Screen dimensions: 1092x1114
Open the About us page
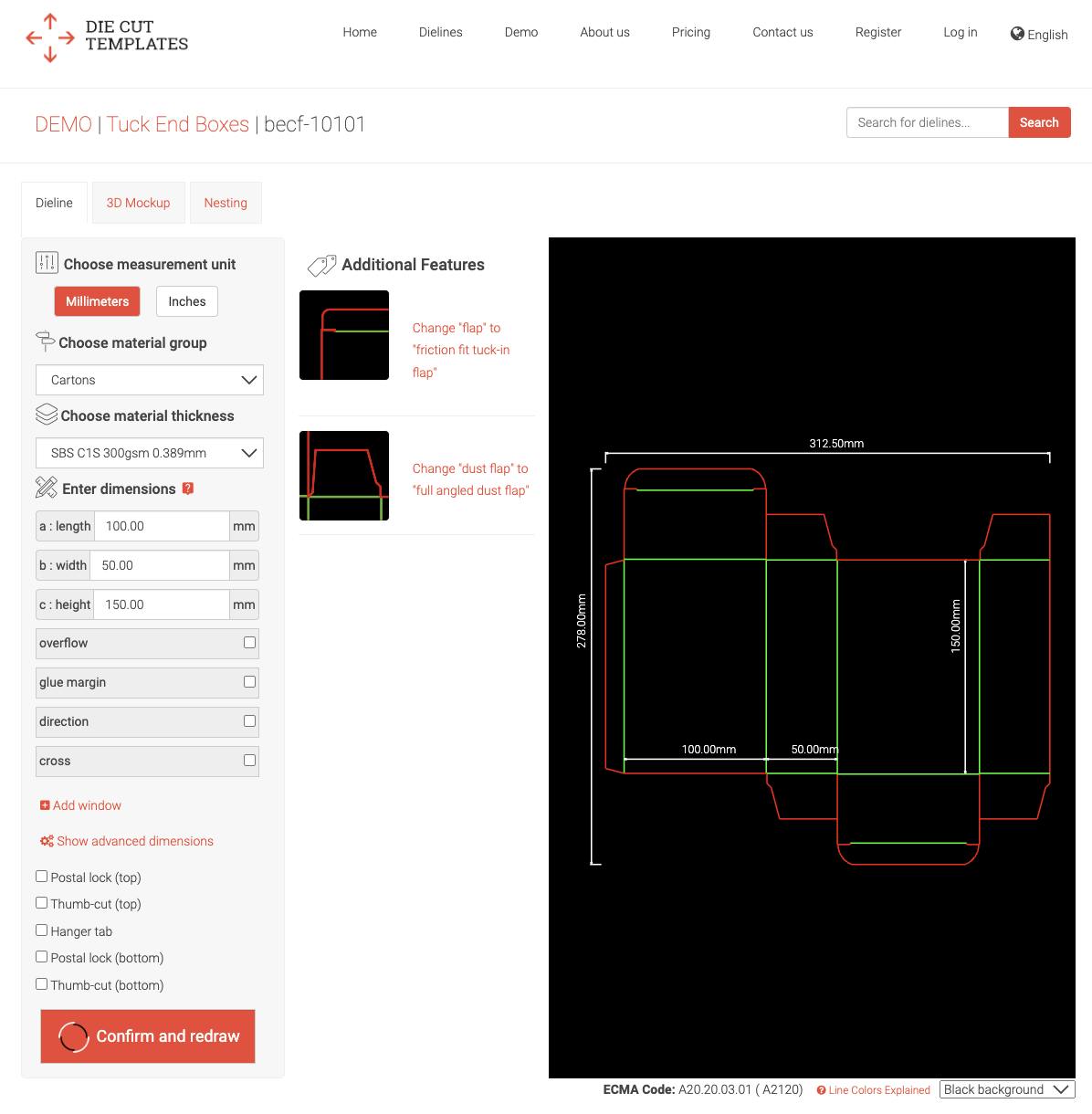[604, 32]
